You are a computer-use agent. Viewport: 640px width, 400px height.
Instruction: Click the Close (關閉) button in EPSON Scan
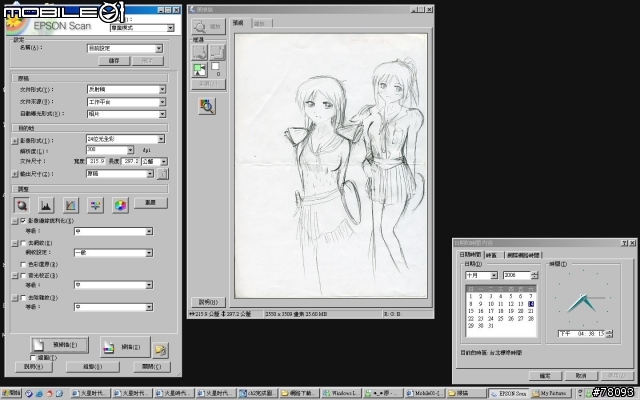pos(152,367)
